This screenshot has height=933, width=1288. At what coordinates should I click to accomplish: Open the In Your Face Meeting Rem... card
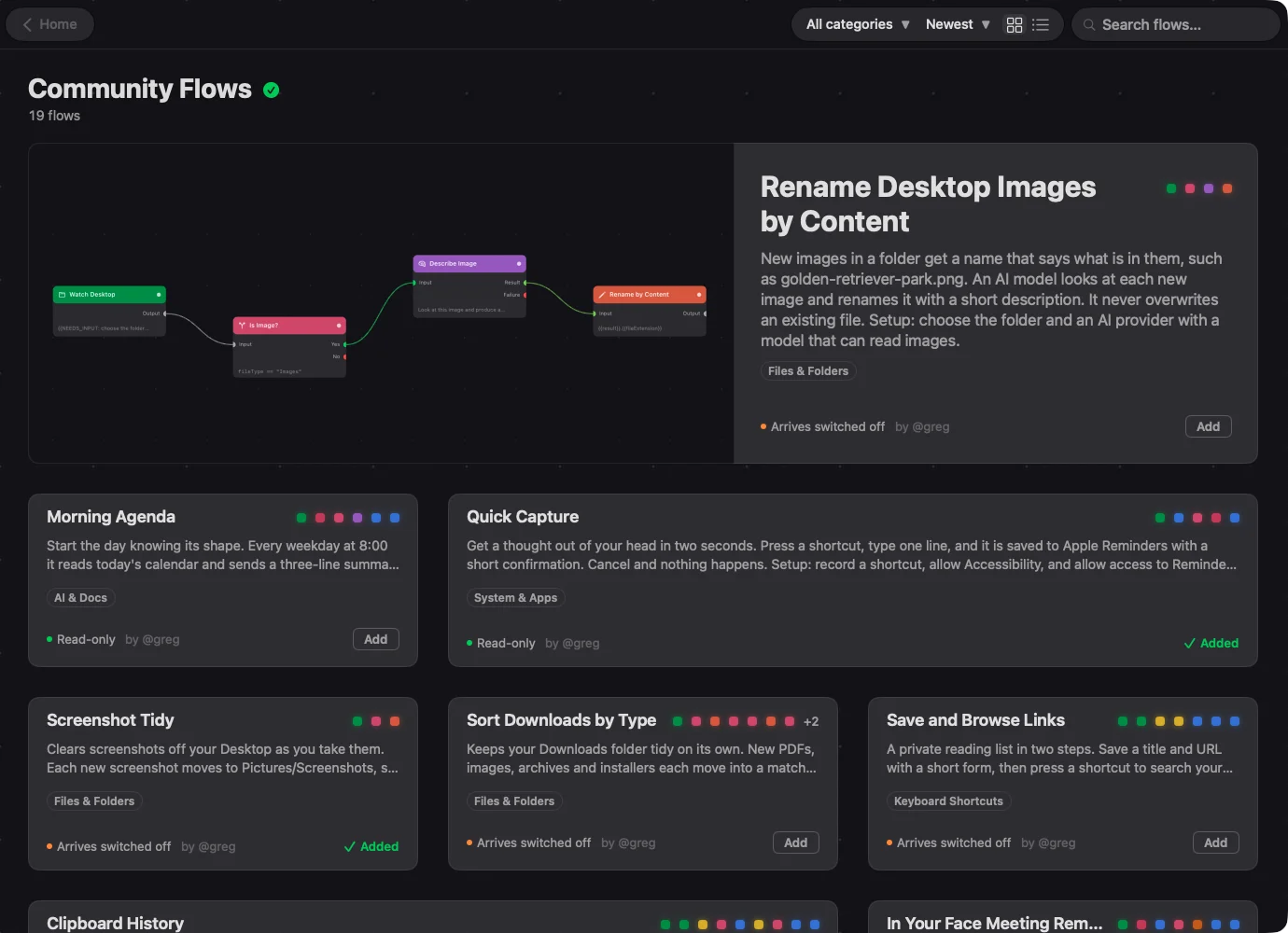(x=995, y=924)
